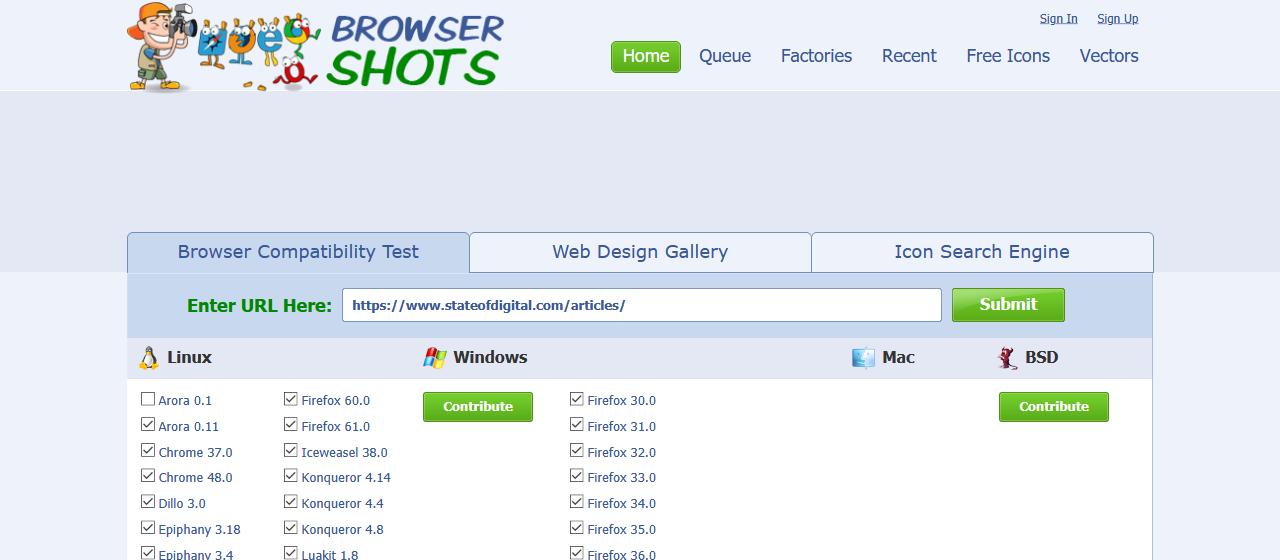Open the Home menu item
Viewport: 1280px width, 560px height.
click(646, 56)
